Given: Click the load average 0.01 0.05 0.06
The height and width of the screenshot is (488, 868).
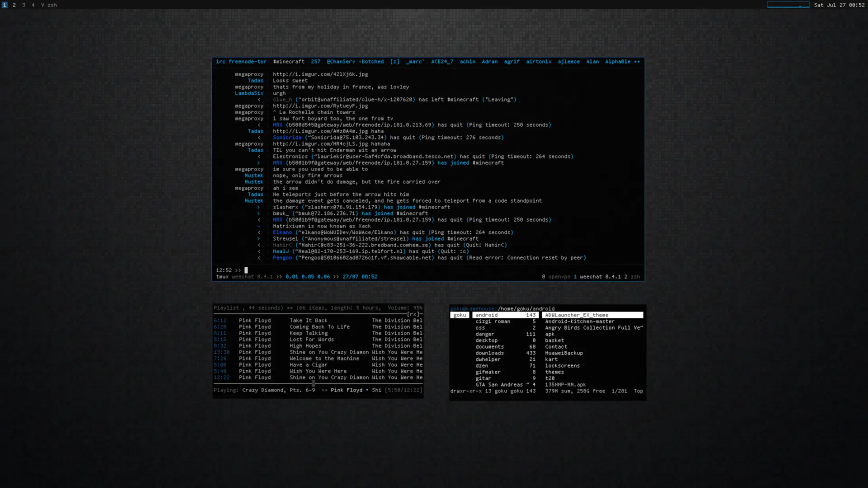Looking at the screenshot, I should [x=307, y=277].
